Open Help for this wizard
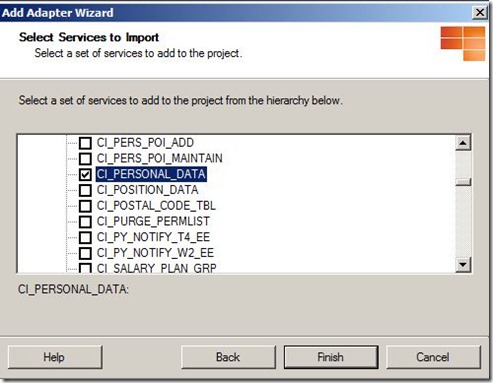 pos(55,357)
